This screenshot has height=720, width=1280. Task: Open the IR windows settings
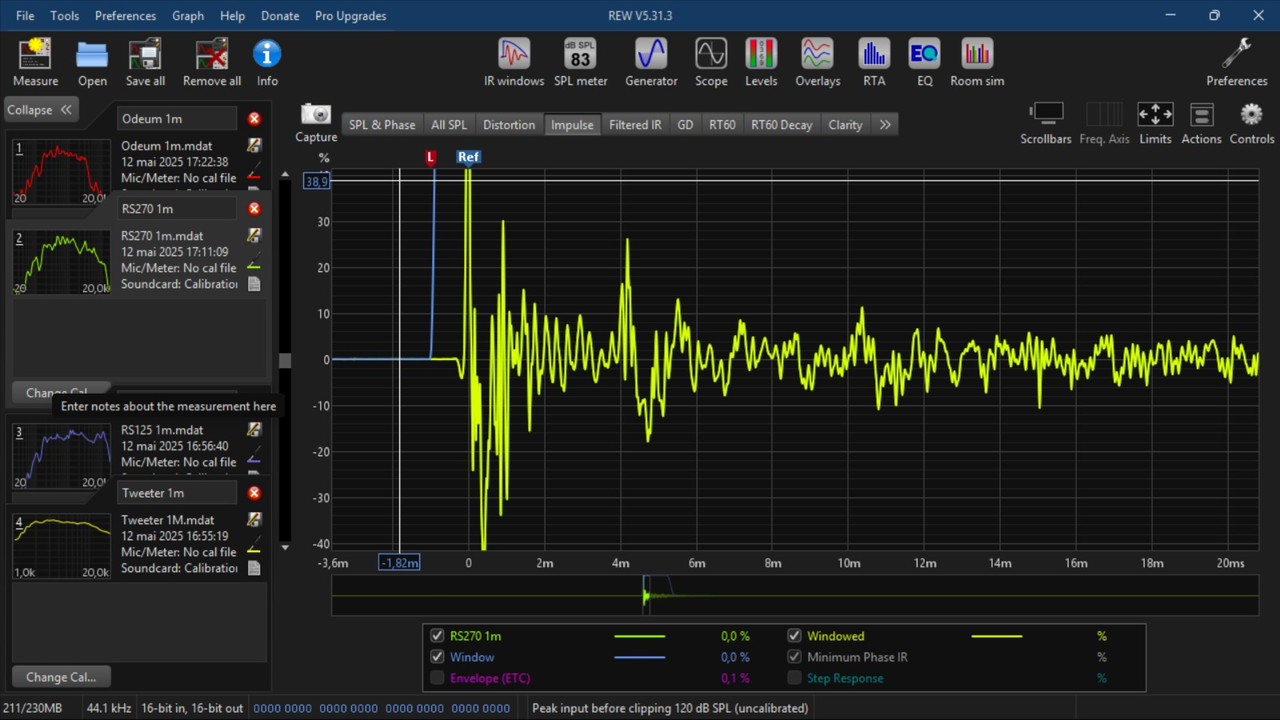514,62
